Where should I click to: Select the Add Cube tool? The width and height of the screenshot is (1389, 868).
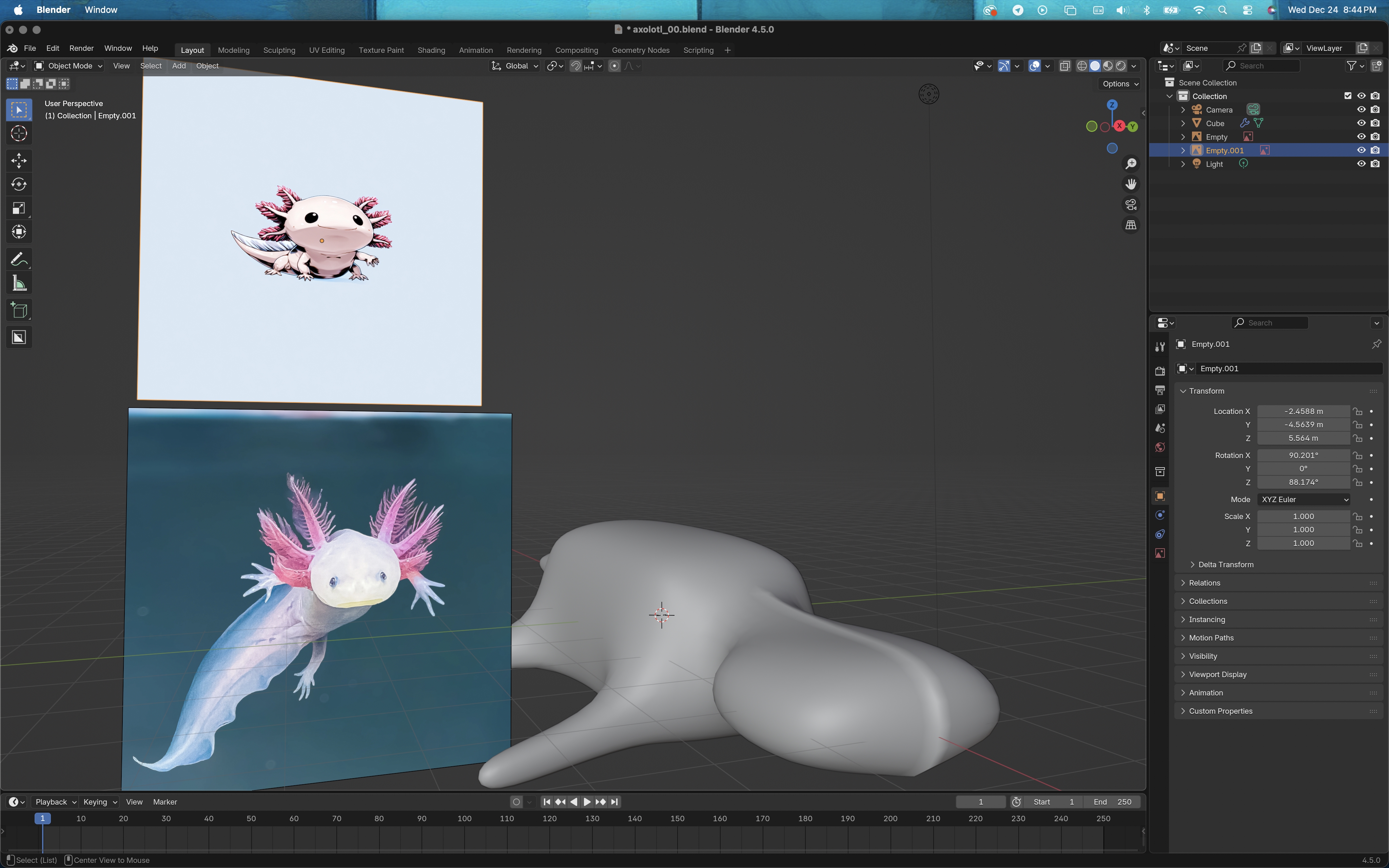pos(19,311)
